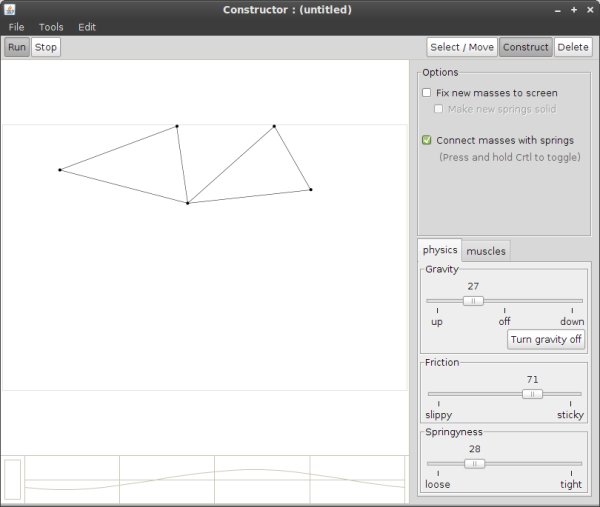This screenshot has width=600, height=507.
Task: Click the Java application icon in title bar
Action: click(x=9, y=9)
